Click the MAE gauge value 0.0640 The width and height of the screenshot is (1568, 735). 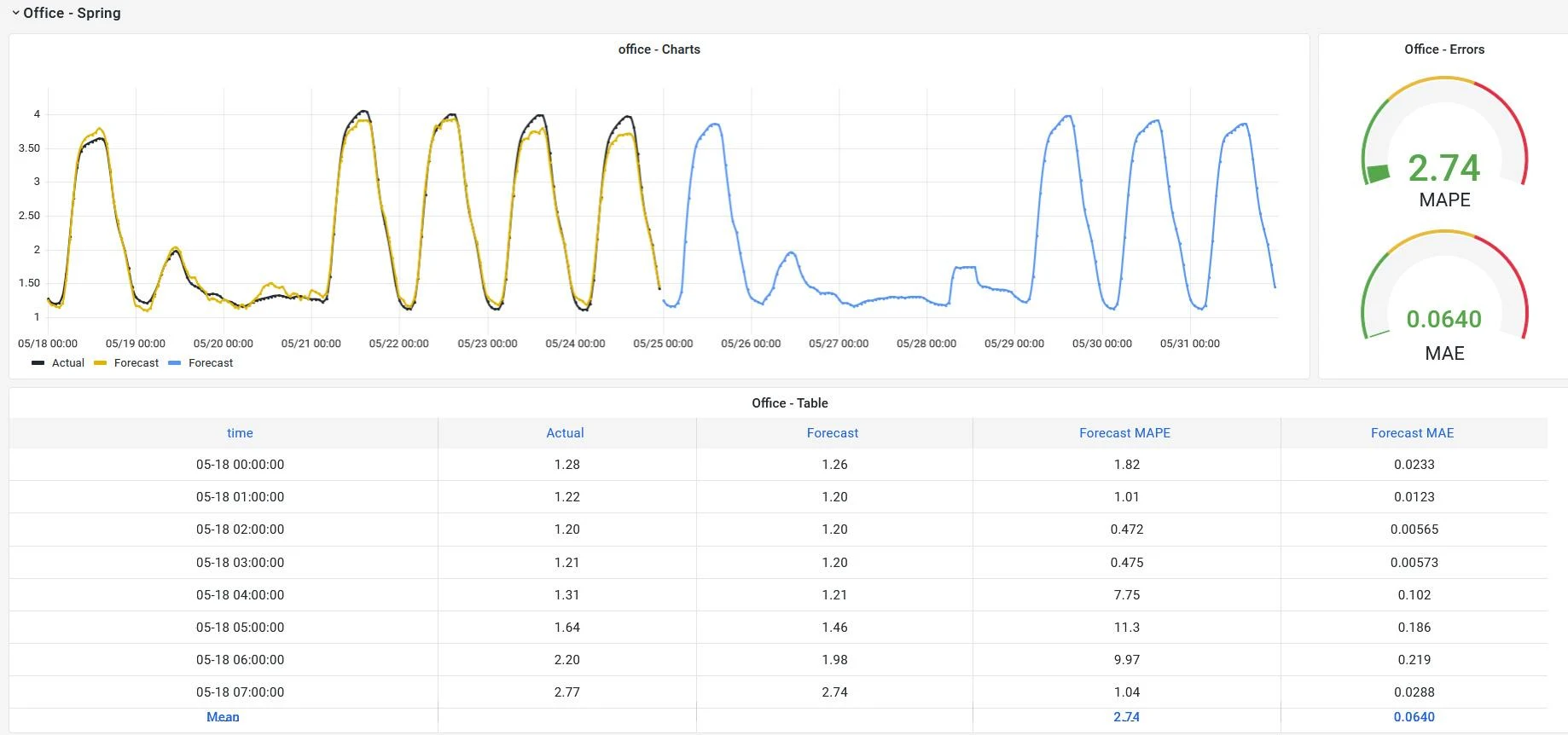tap(1444, 319)
